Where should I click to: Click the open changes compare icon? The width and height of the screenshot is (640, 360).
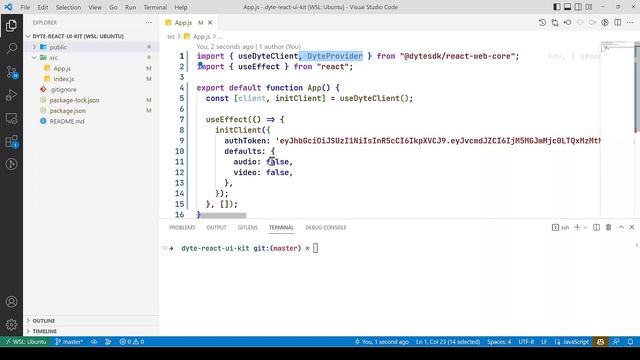tap(555, 23)
